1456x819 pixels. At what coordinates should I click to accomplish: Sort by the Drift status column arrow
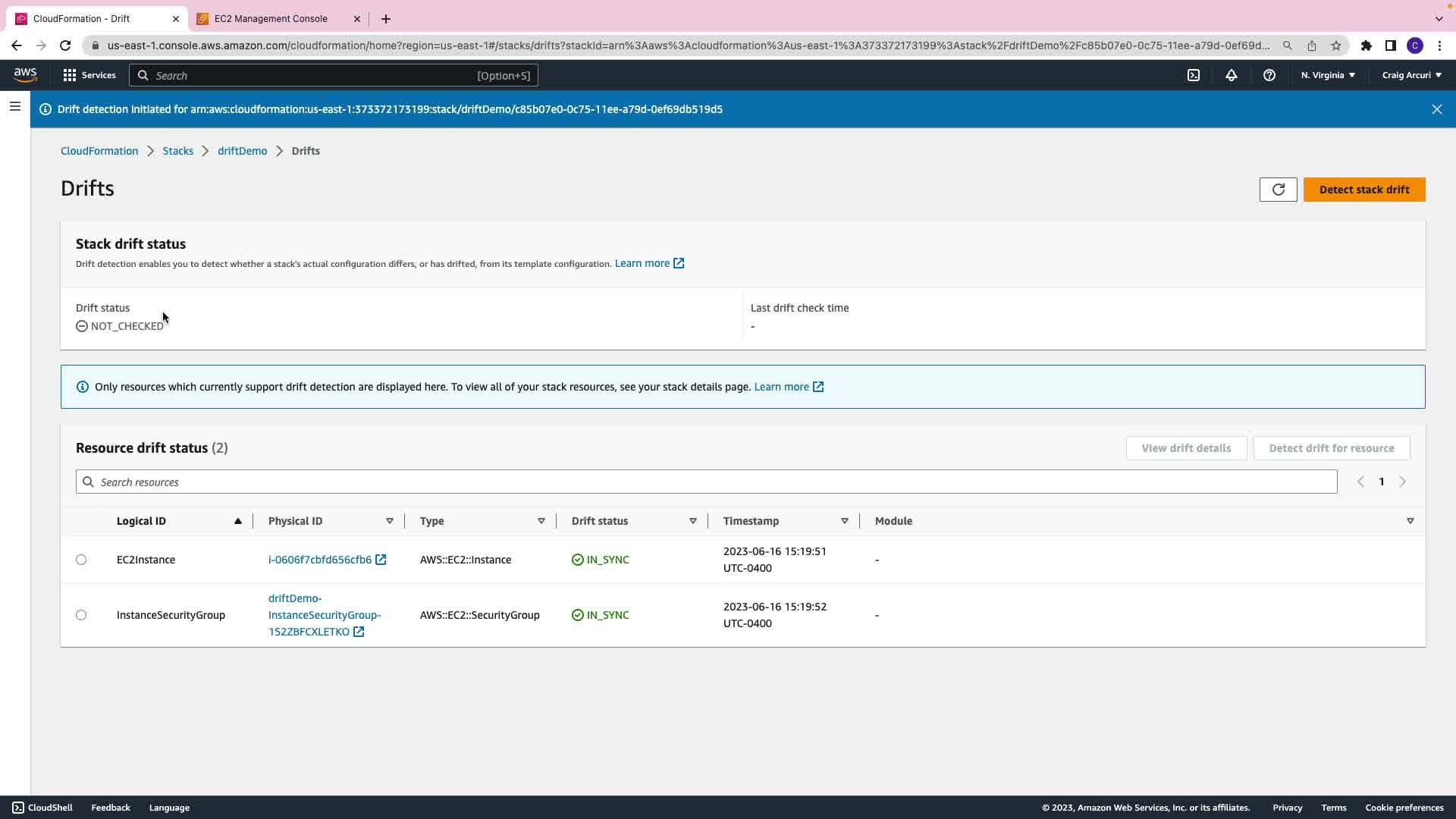[692, 521]
